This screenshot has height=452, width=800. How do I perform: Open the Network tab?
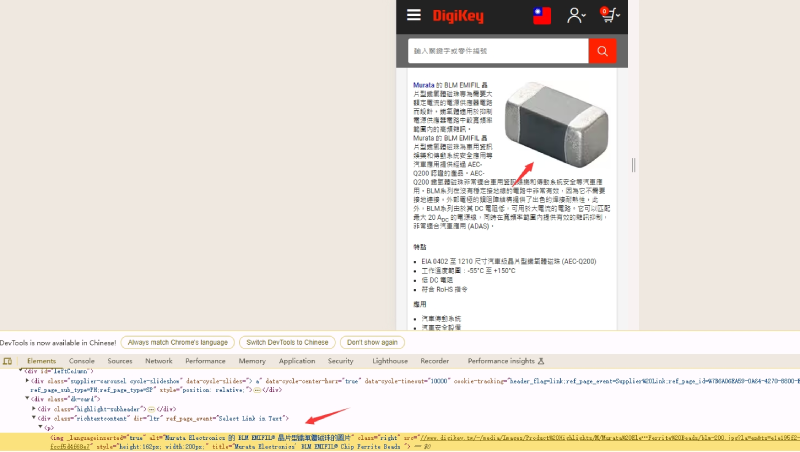tap(159, 361)
